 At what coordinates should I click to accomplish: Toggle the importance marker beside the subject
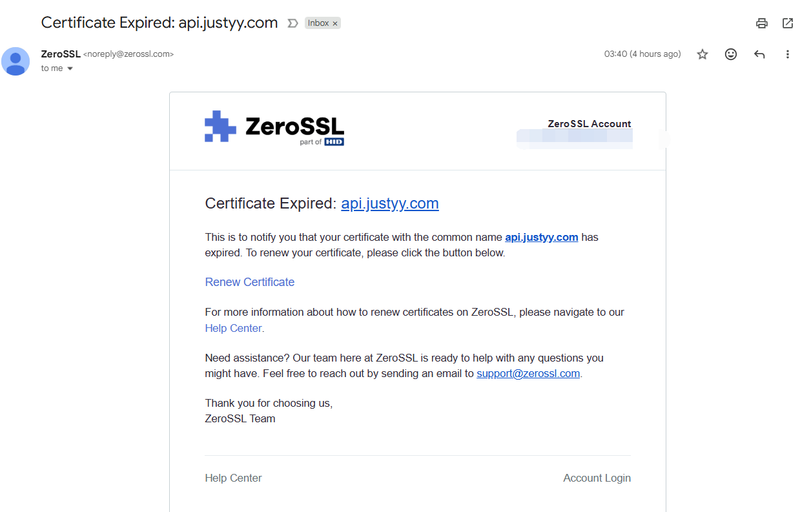pos(292,23)
